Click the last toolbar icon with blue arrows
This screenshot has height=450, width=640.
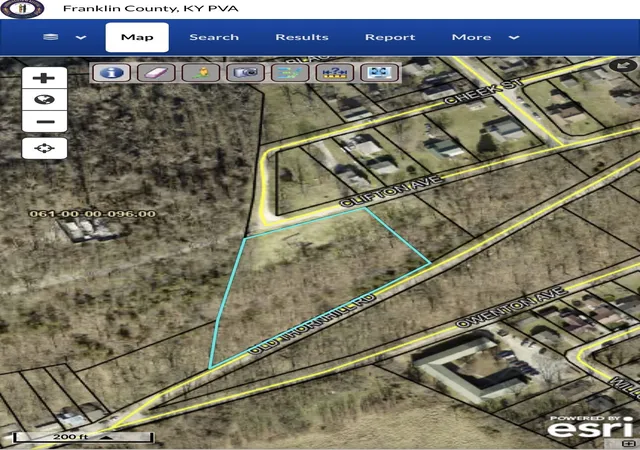click(379, 73)
